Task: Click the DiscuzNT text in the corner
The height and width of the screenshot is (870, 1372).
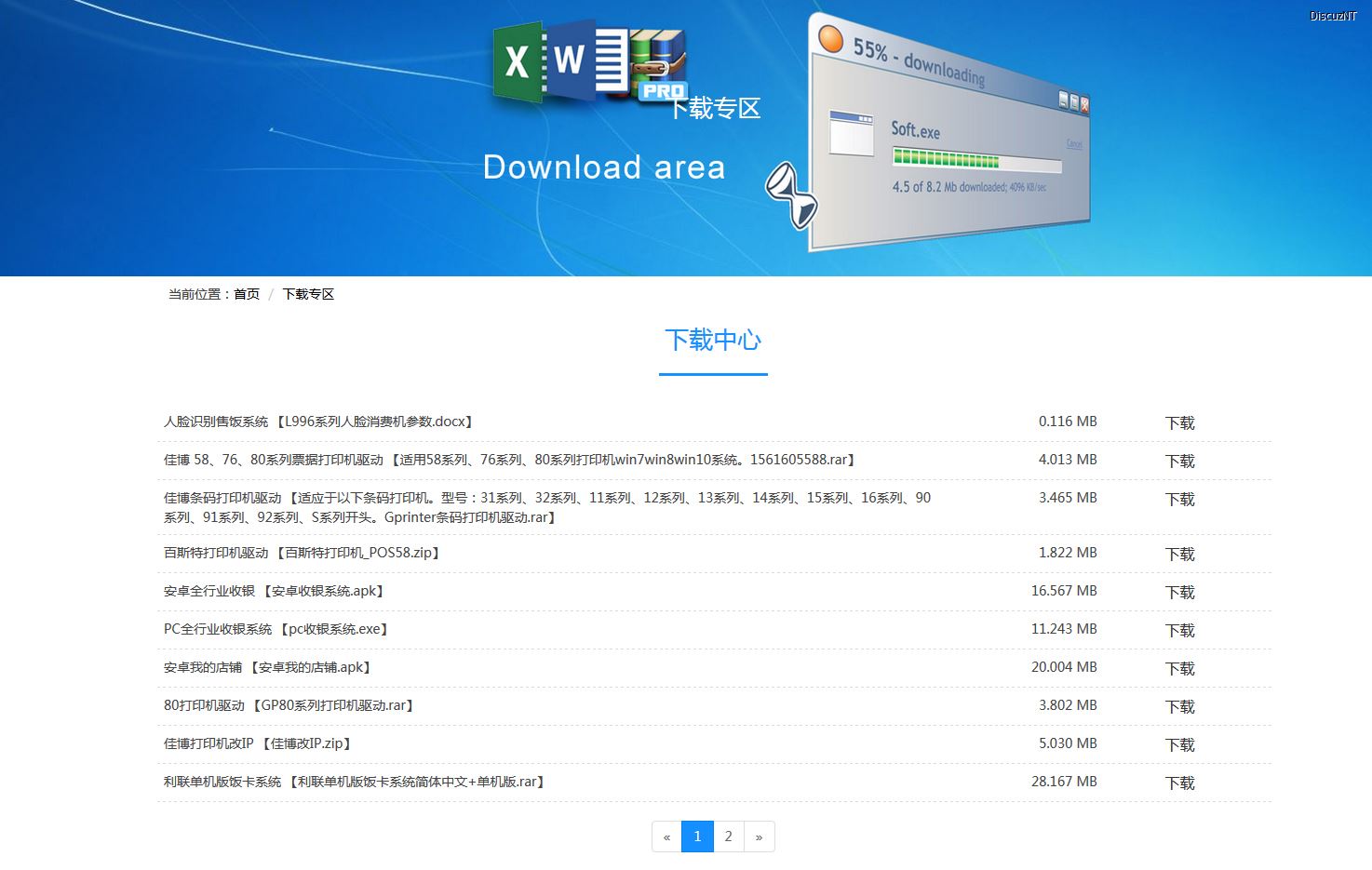Action: pos(1333,16)
